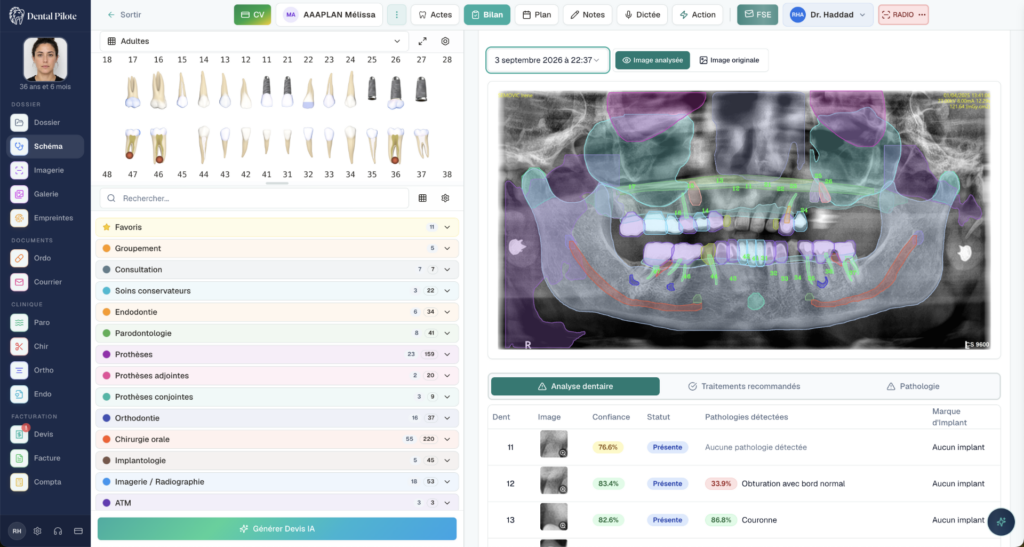Open tooth 12 radiograph thumbnail
This screenshot has width=1024, height=547.
(554, 480)
